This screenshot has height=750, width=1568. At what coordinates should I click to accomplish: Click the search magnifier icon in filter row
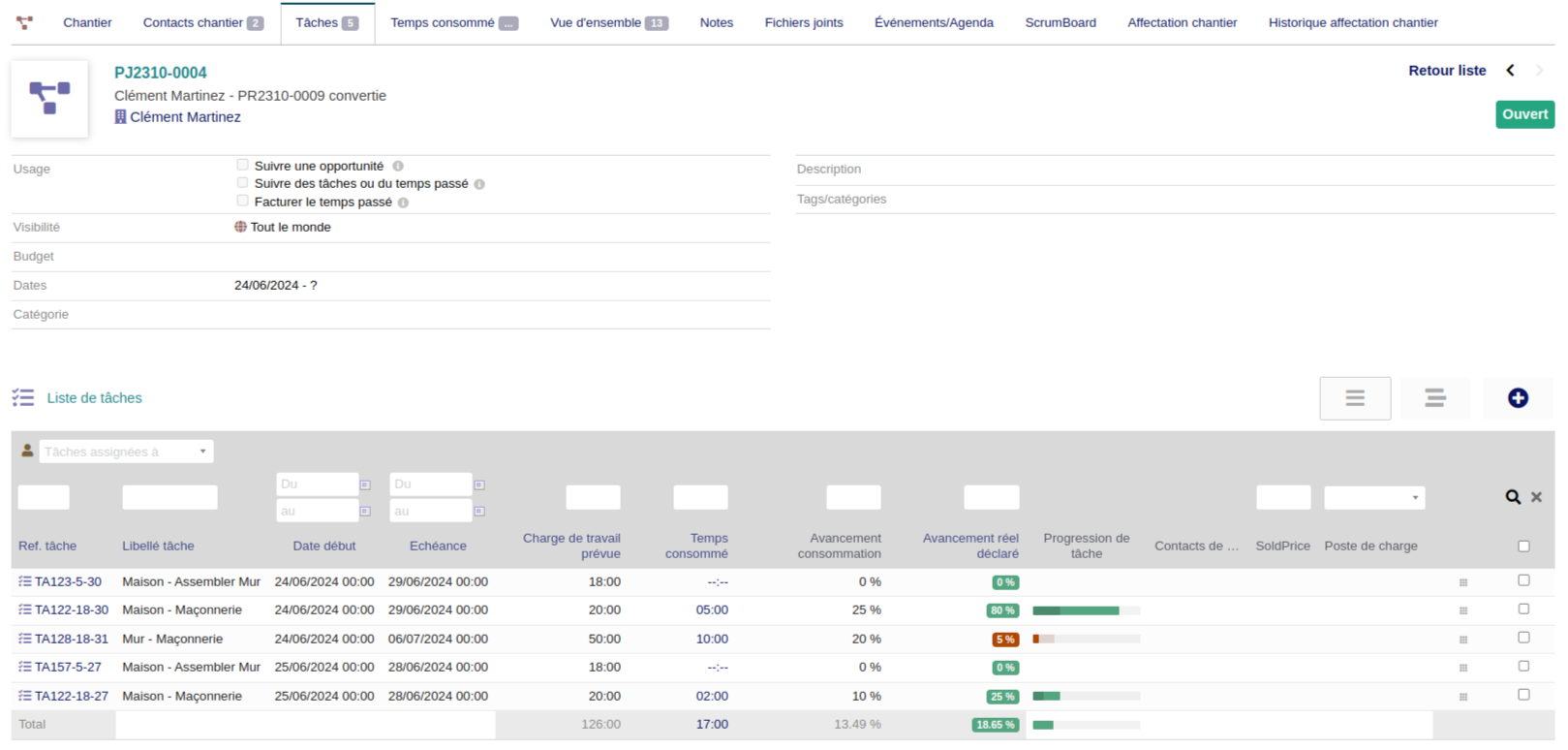1513,497
